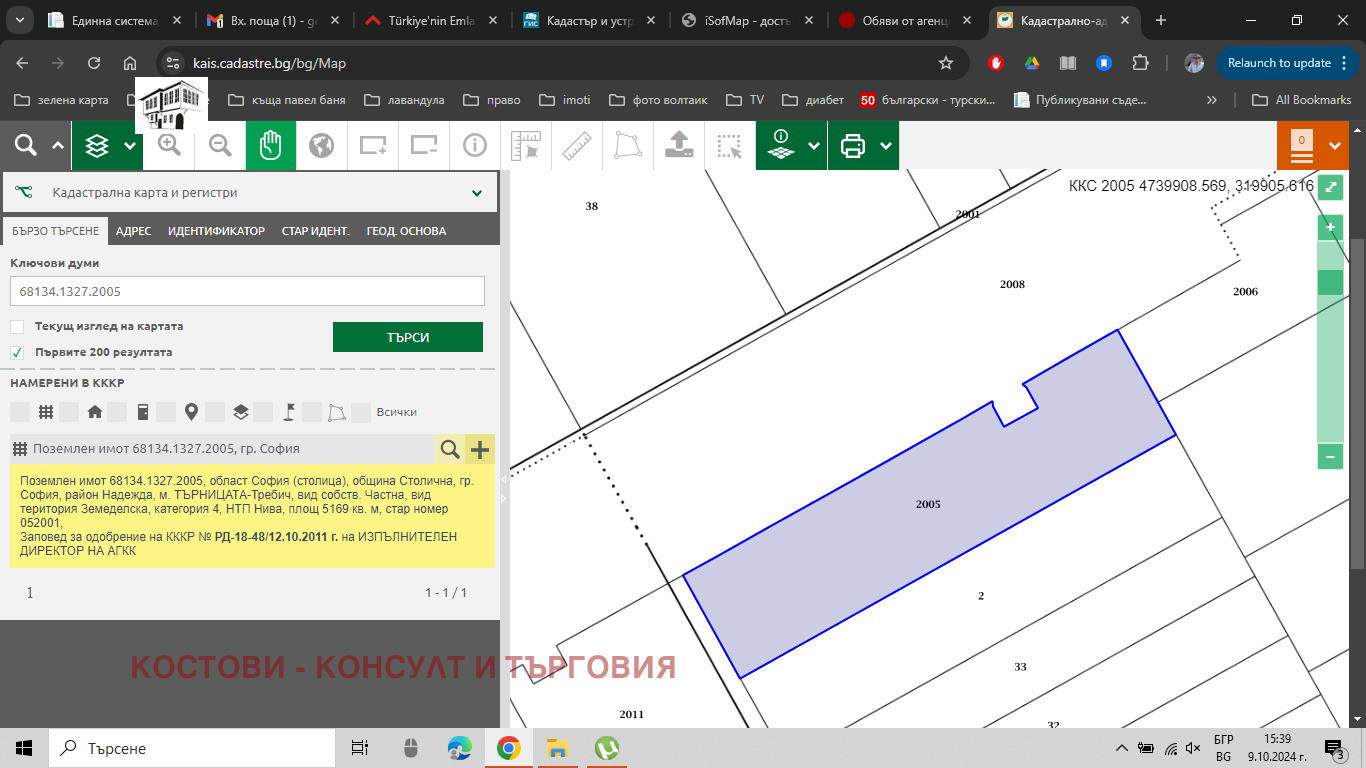Click the 'Ключови думи' keyword input field
Viewport: 1366px width, 768px height.
click(247, 292)
